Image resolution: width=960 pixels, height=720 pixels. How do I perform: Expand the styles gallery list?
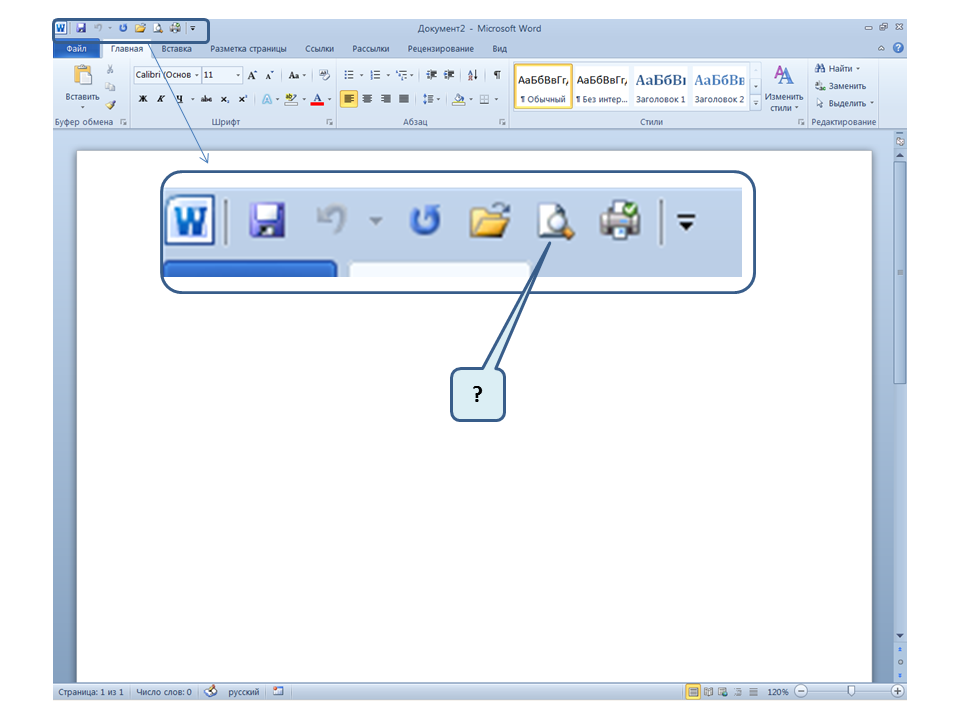coord(756,103)
